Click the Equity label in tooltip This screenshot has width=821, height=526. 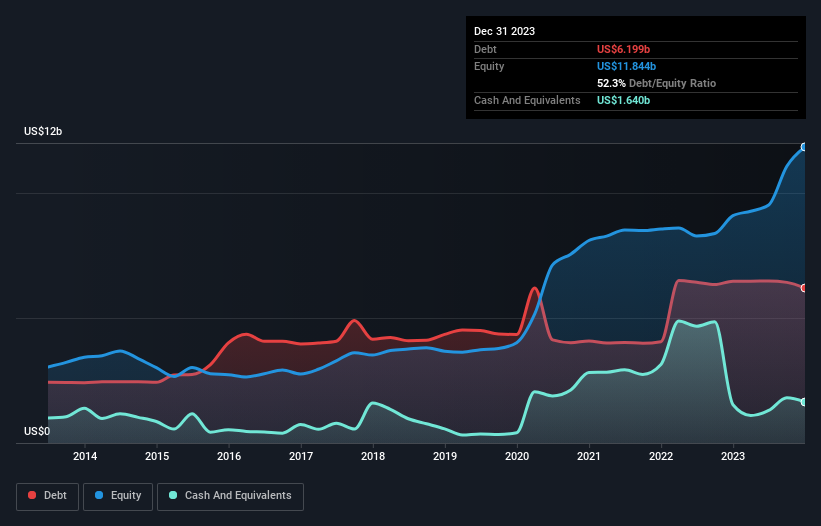489,66
